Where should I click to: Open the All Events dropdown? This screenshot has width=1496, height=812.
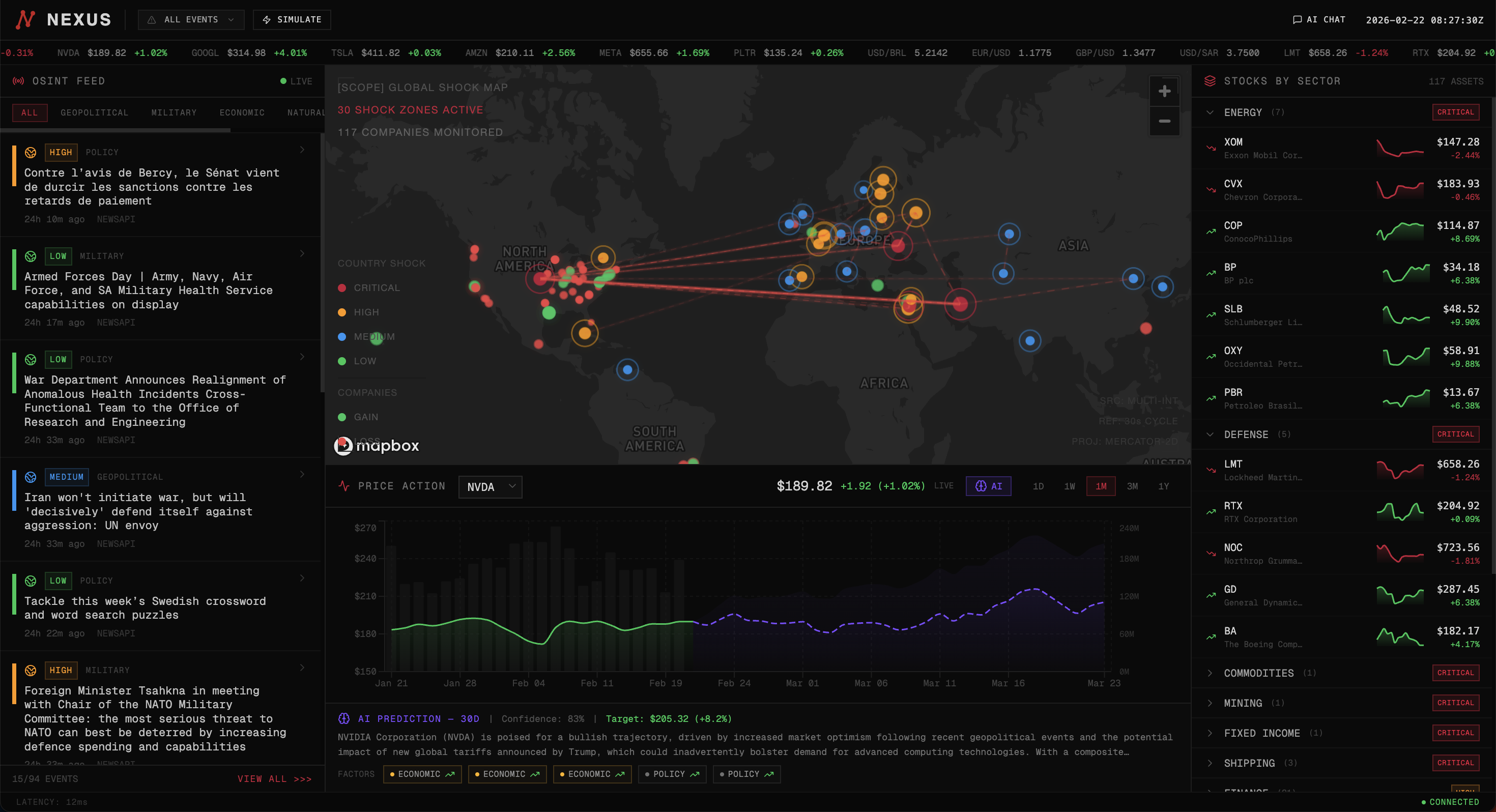(x=190, y=20)
